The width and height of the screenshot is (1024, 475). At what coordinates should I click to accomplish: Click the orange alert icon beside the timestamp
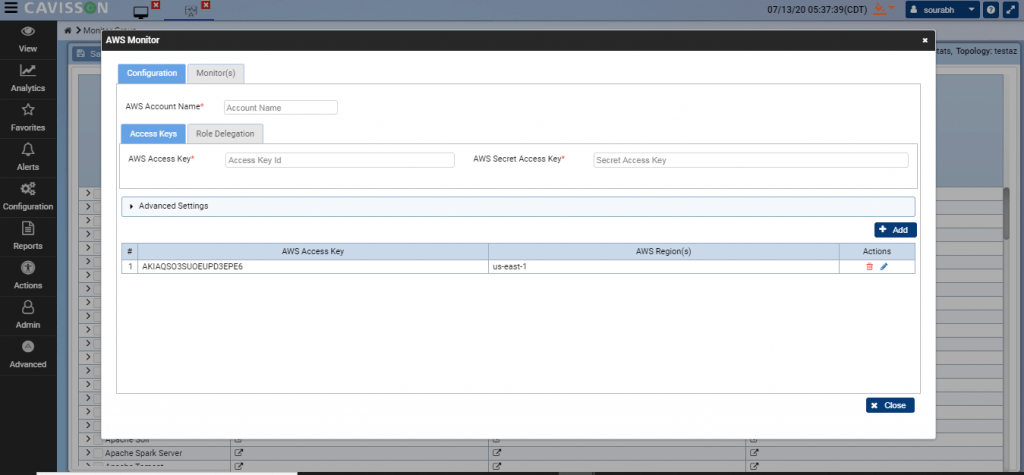tap(881, 9)
